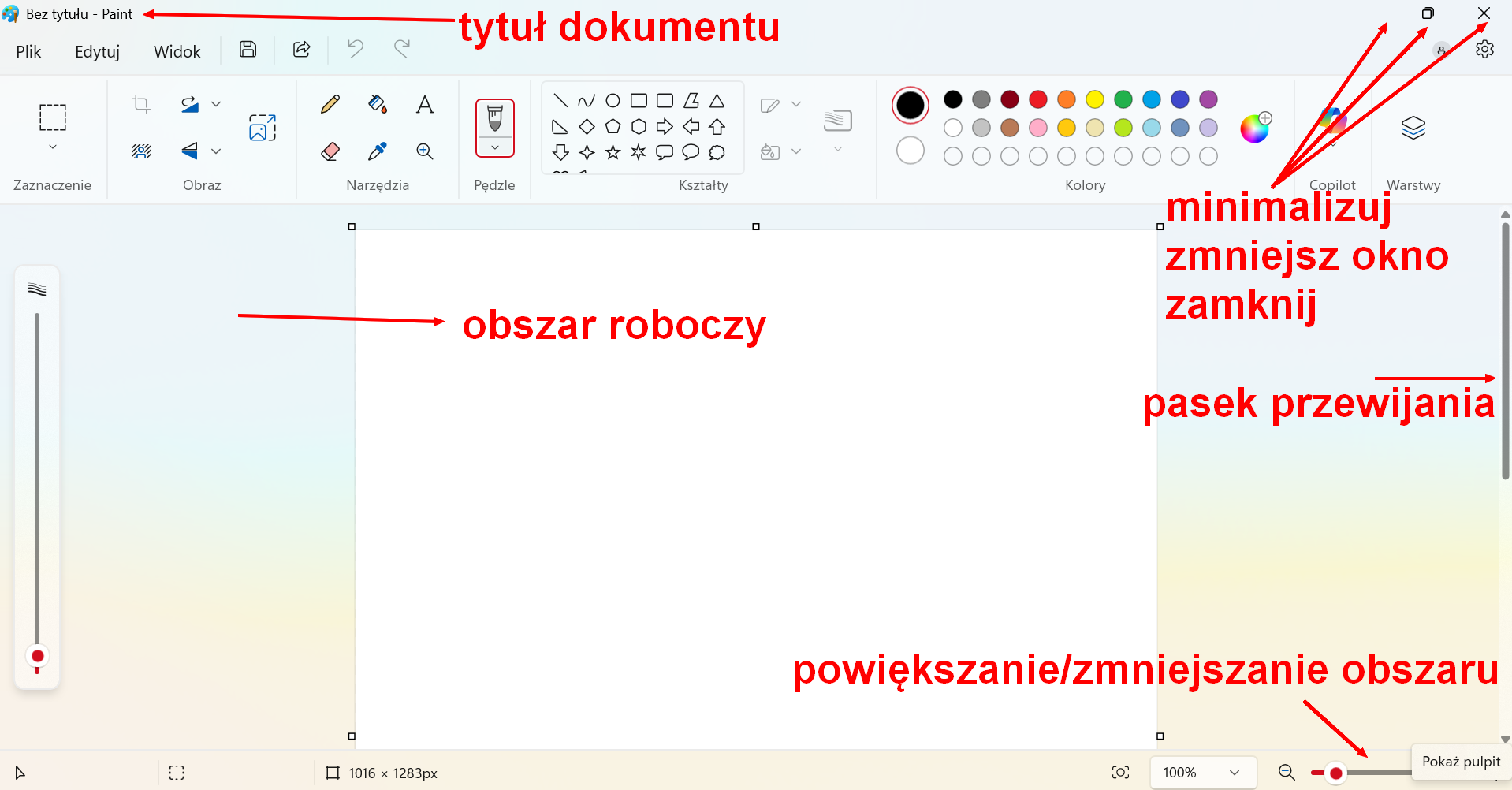Select the five-point star shape

click(613, 152)
